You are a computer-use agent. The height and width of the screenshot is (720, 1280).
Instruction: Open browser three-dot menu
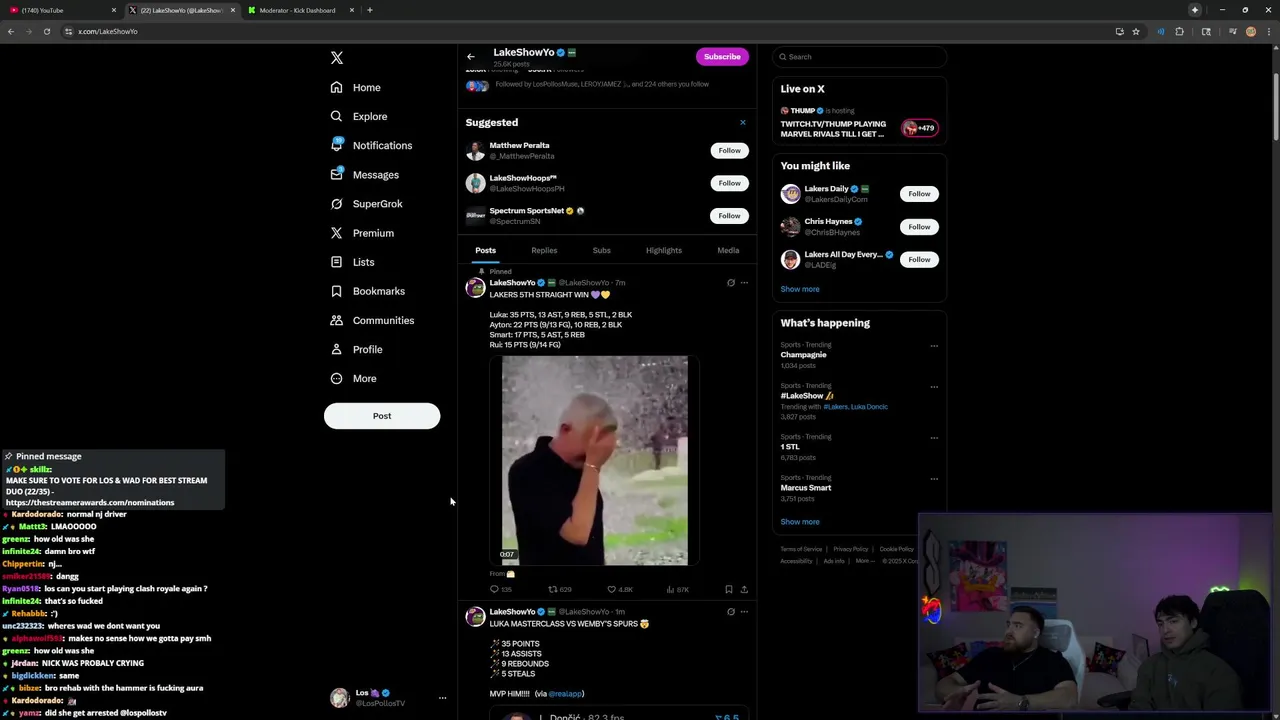click(1268, 31)
